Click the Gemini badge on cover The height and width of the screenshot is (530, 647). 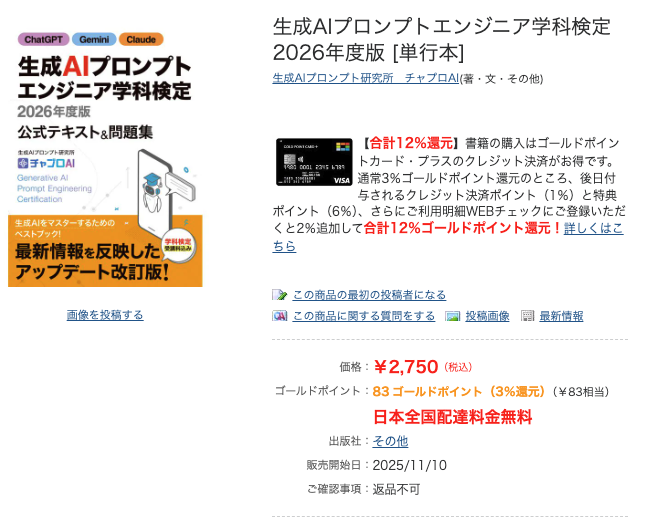[x=94, y=40]
